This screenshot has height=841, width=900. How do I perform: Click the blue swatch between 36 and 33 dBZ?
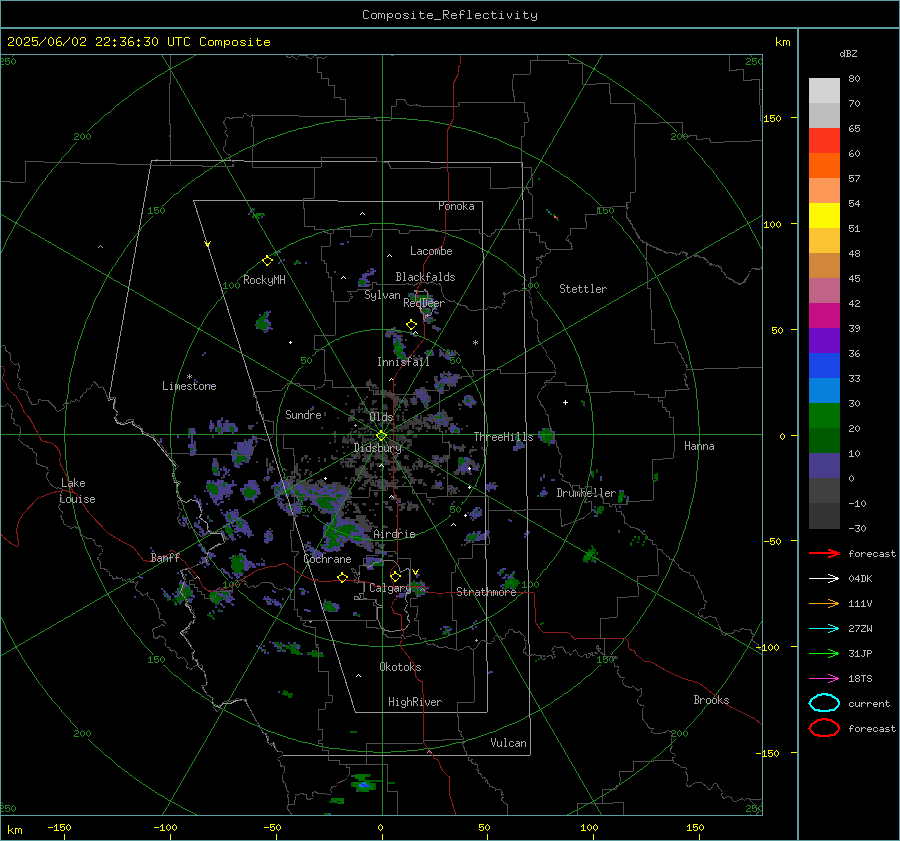point(824,366)
